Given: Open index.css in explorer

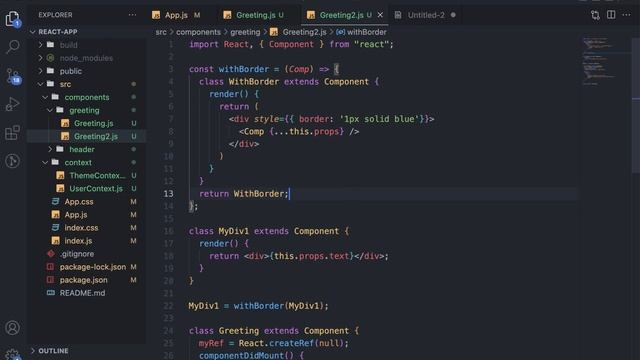Looking at the screenshot, I should click(81, 228).
